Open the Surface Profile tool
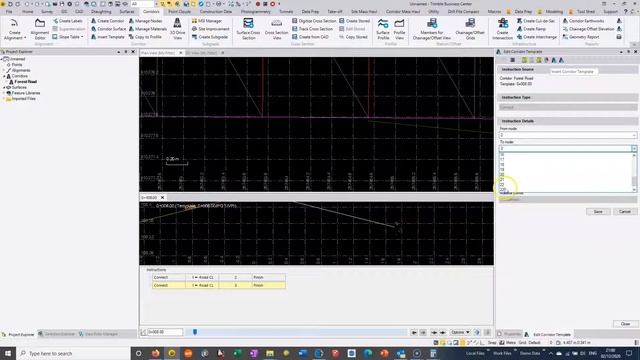Viewport: 640px width, 360px height. [383, 29]
